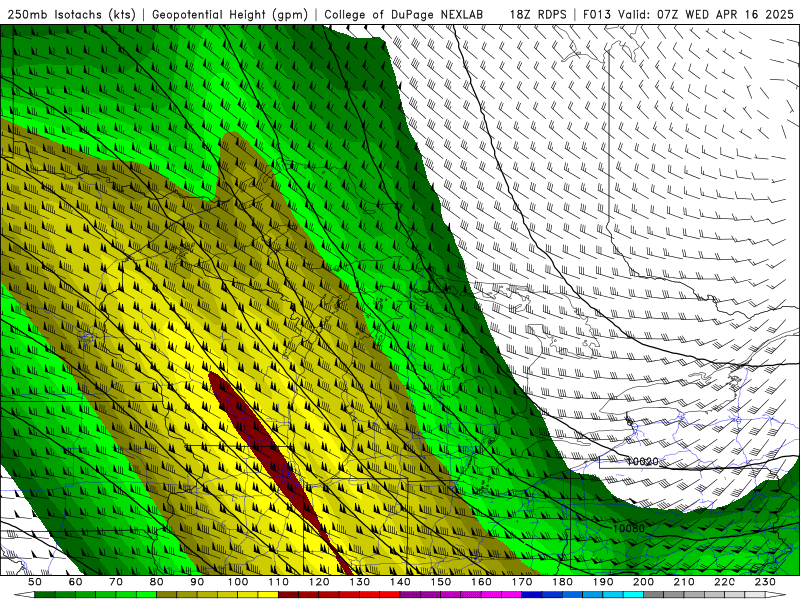Image resolution: width=800 pixels, height=600 pixels.
Task: Click the 'F013' forecast hour text
Action: click(x=597, y=14)
